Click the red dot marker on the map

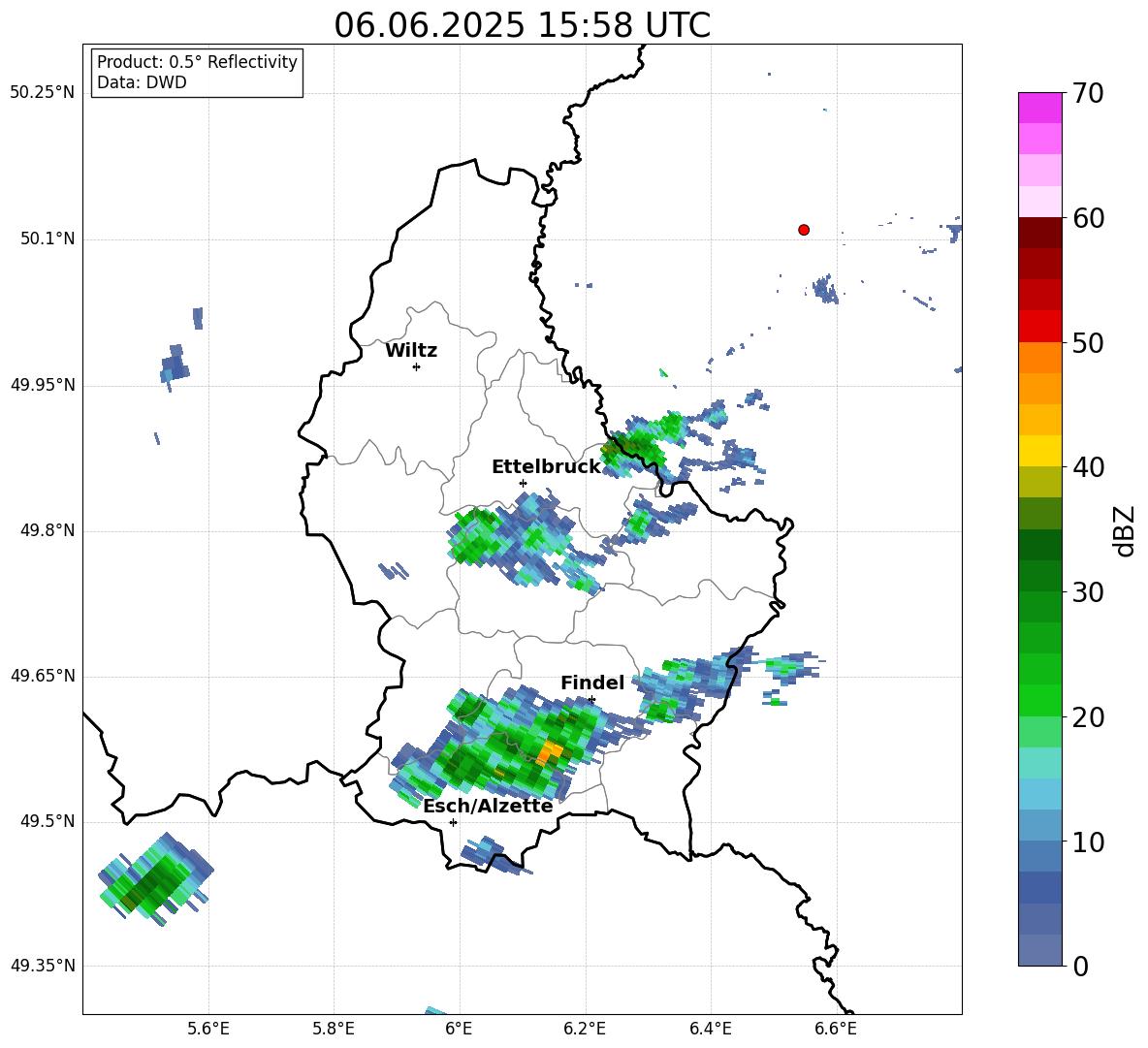(x=804, y=230)
